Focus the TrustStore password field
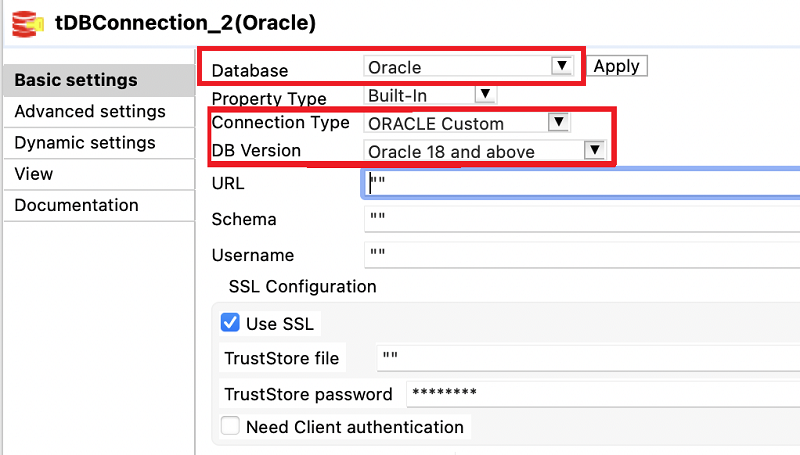Viewport: 800px width, 455px height. pos(600,393)
